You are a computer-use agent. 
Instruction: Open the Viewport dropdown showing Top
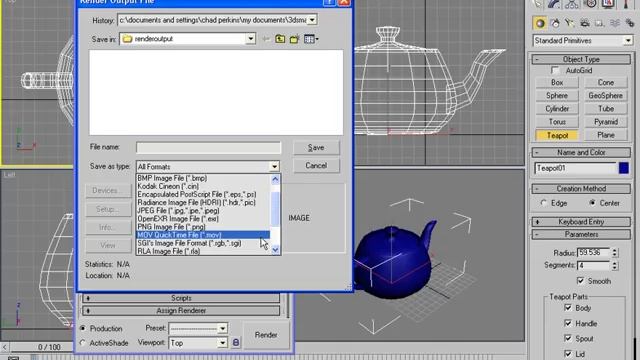click(x=222, y=343)
